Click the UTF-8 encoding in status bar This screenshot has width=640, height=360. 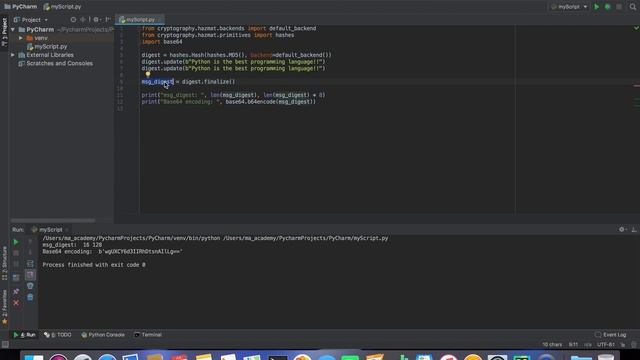(x=606, y=345)
